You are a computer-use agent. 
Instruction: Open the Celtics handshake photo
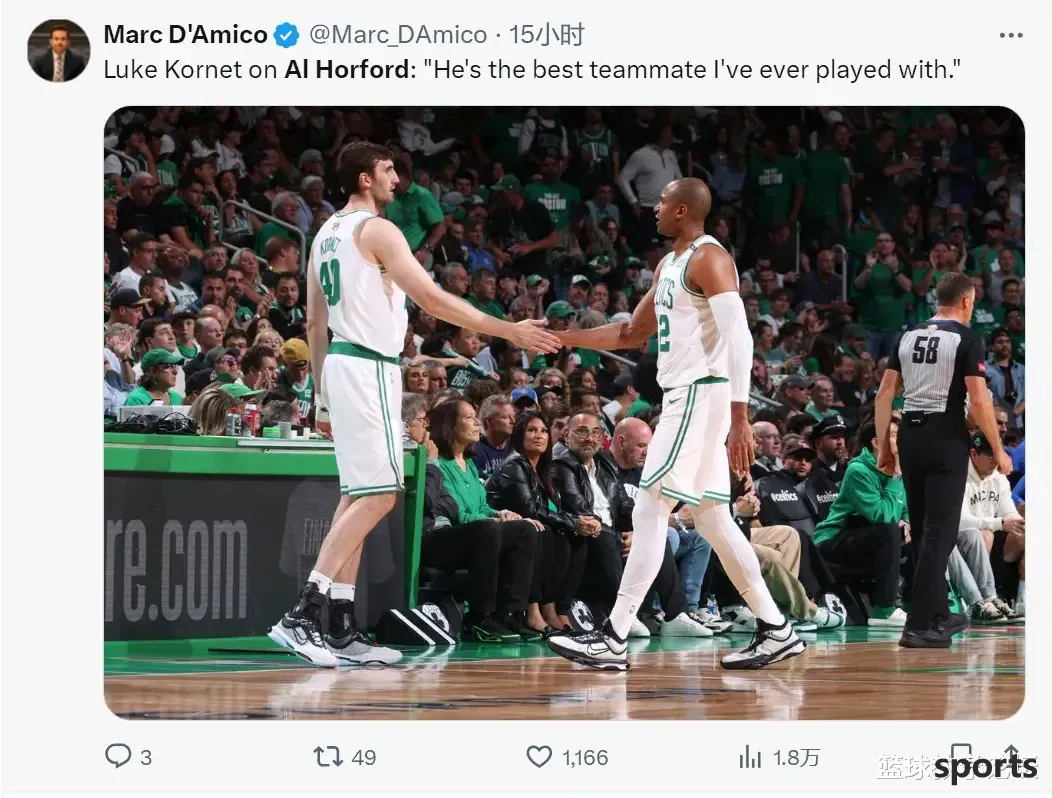coord(564,413)
